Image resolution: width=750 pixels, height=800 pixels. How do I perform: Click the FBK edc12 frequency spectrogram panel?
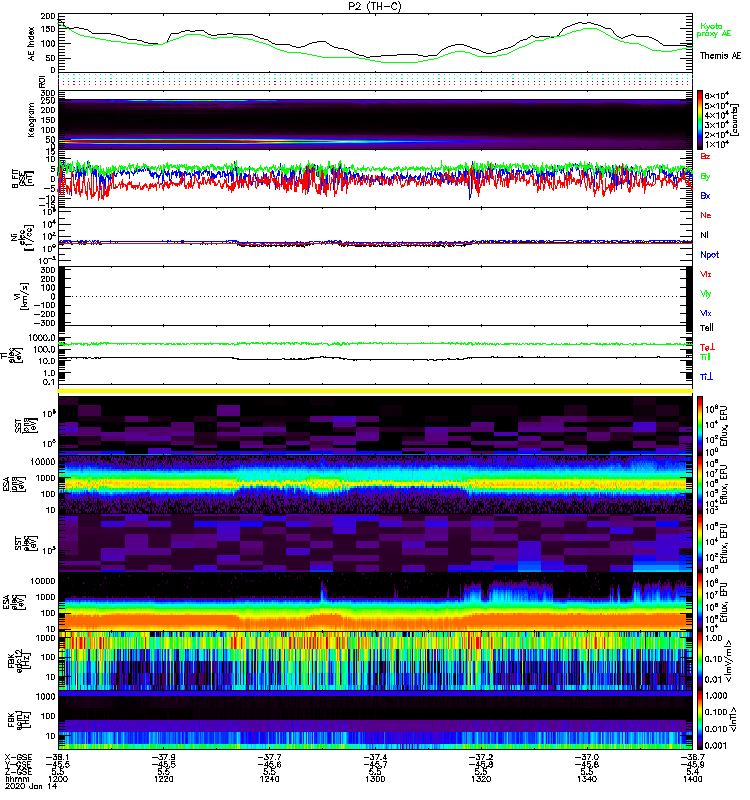[375, 661]
